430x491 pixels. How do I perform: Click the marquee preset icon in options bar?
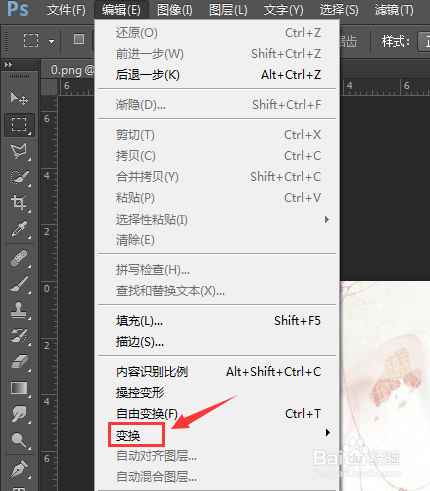31,41
